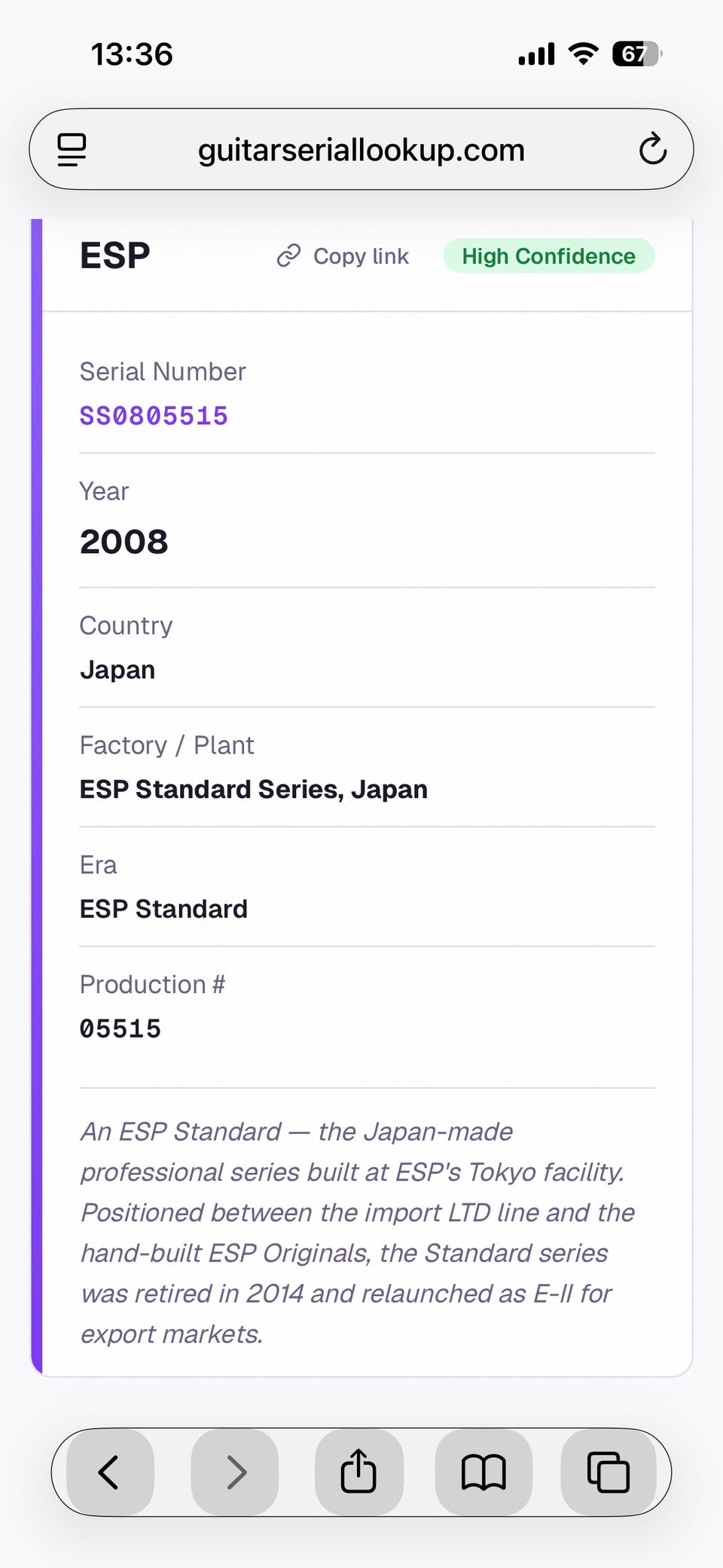The image size is (723, 1568).
Task: Open the tabs overview icon
Action: tap(608, 1472)
